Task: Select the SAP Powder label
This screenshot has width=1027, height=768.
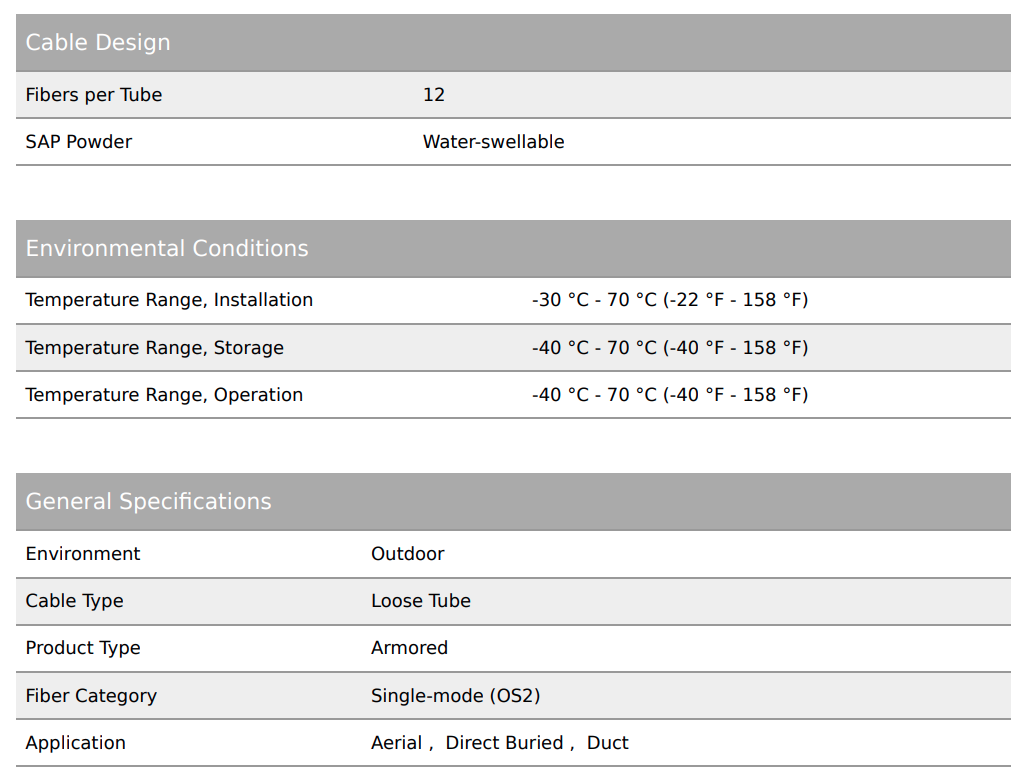Action: [x=78, y=142]
